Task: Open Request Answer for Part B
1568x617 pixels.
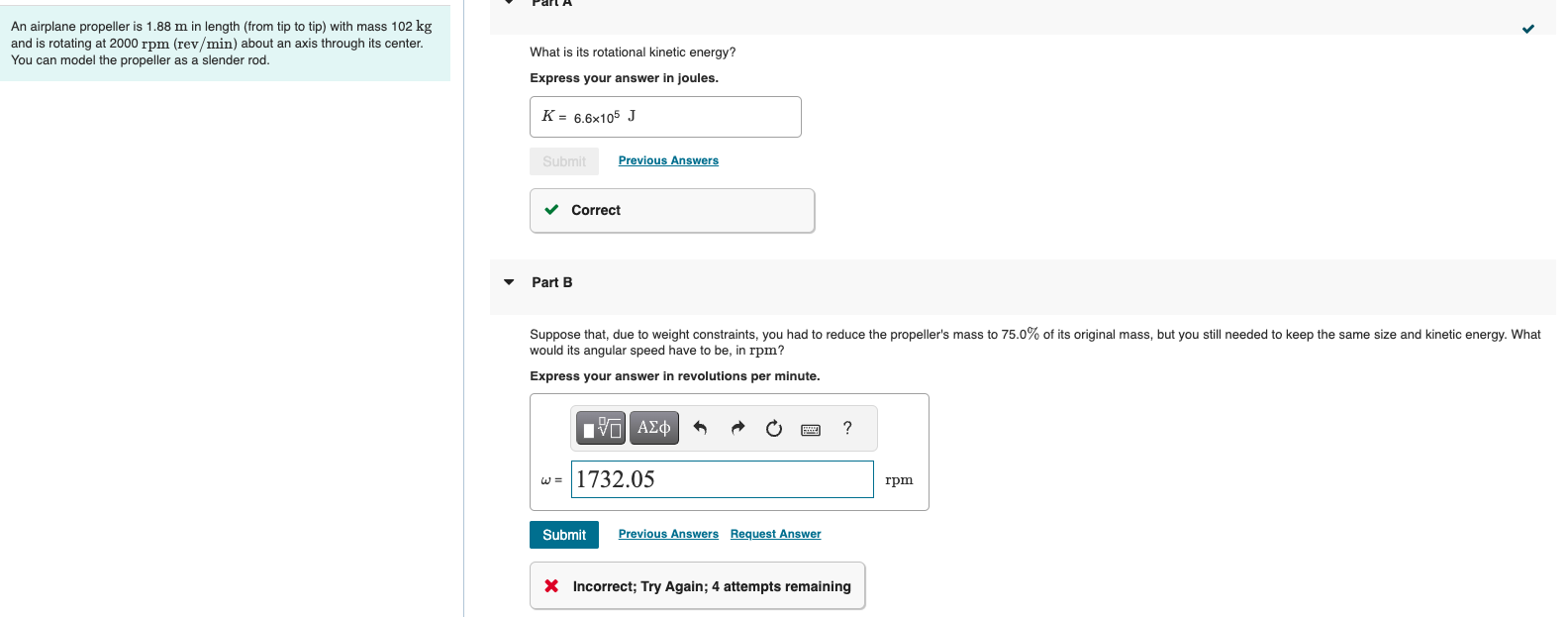Action: click(x=775, y=534)
